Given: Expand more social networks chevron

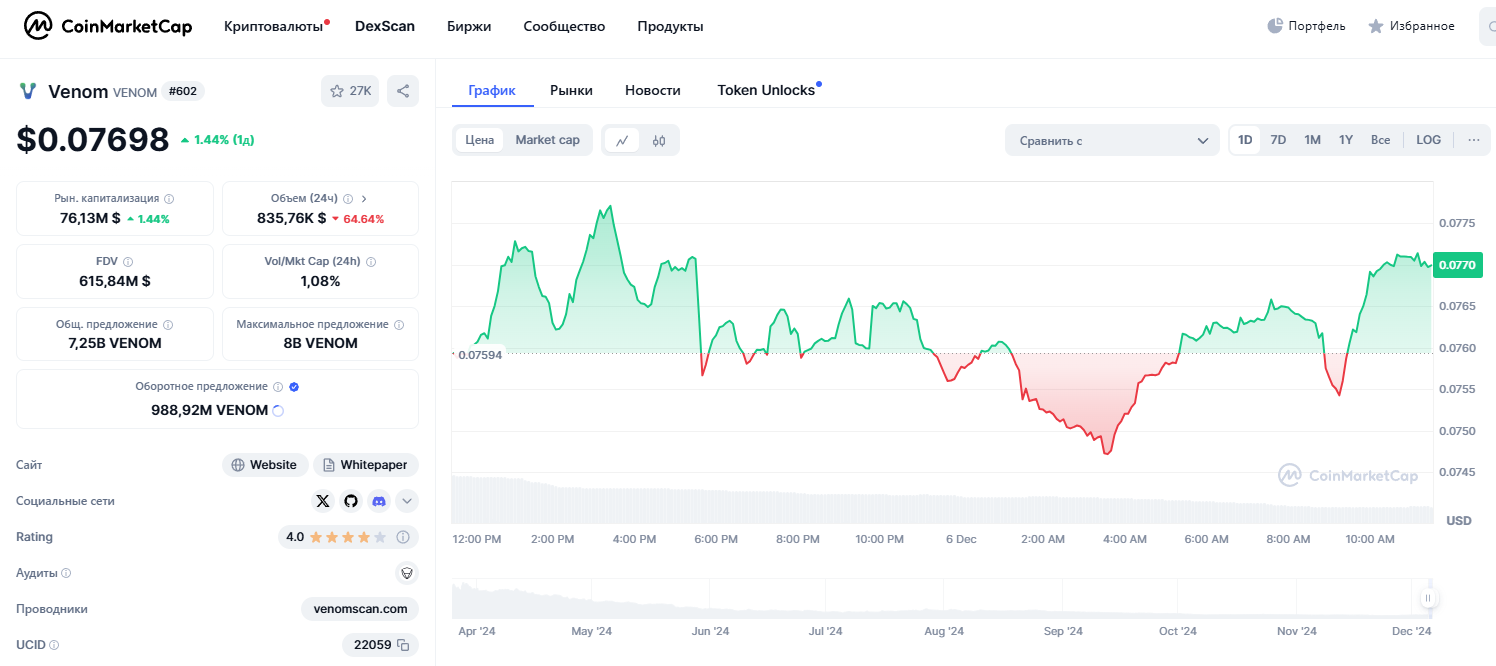Looking at the screenshot, I should [x=407, y=501].
